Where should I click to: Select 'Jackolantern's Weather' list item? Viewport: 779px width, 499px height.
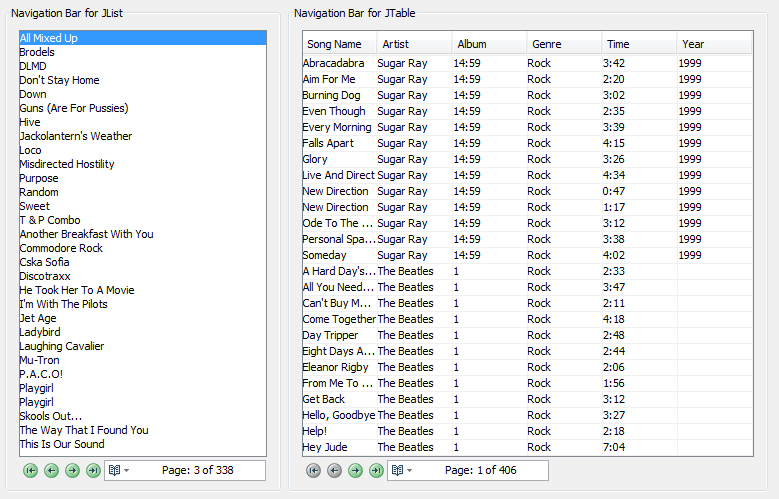point(143,136)
